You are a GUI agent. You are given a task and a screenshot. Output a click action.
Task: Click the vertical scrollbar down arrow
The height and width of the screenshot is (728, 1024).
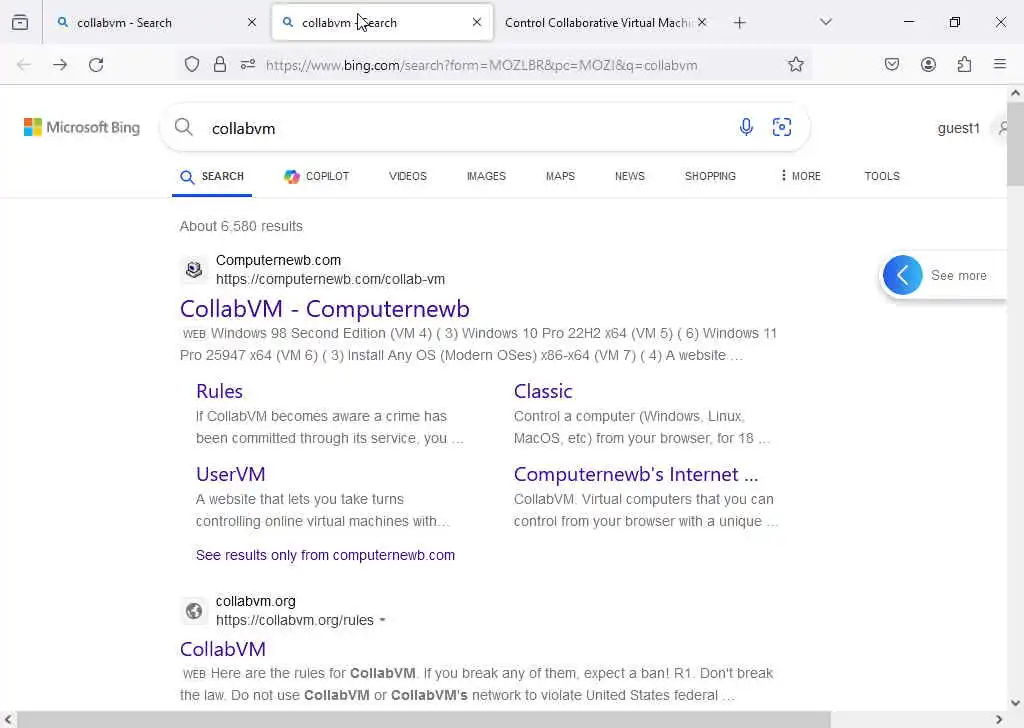coord(1015,703)
